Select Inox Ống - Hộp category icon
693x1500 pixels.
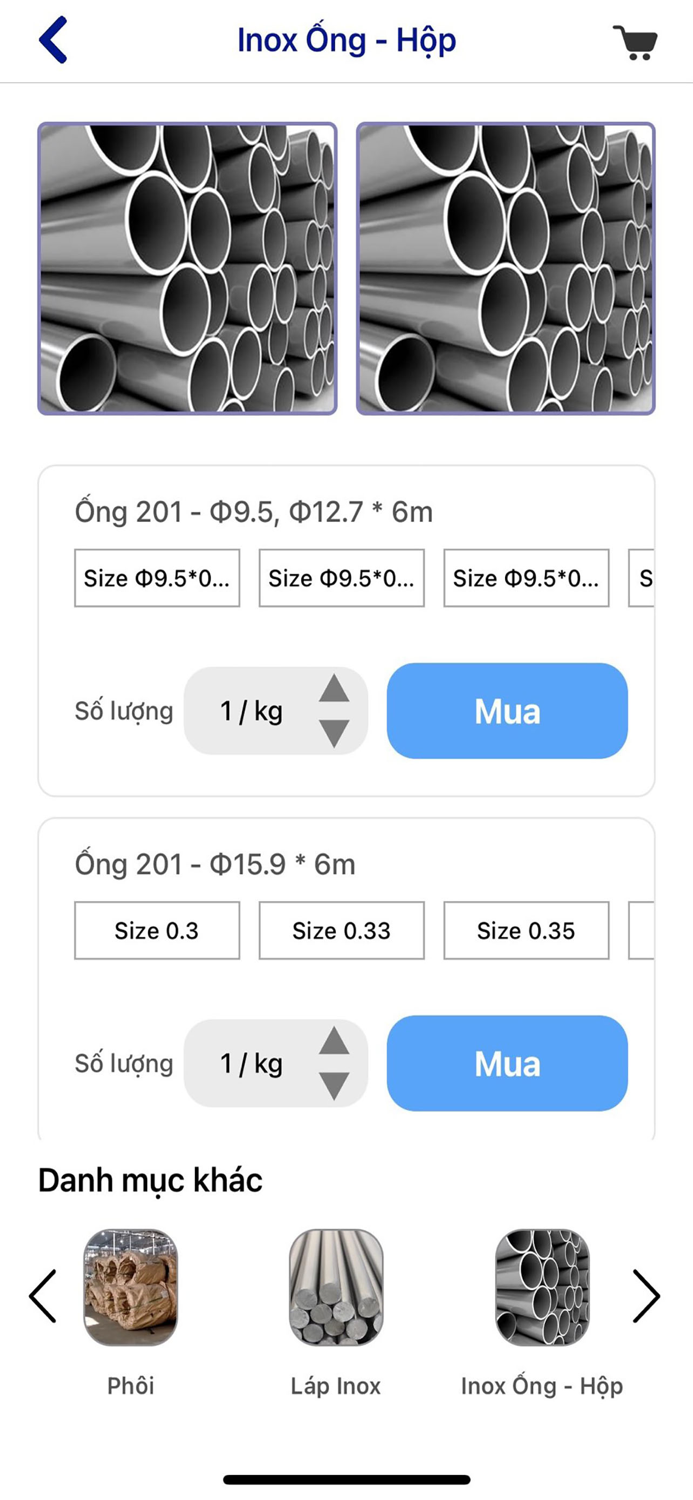[x=542, y=1287]
